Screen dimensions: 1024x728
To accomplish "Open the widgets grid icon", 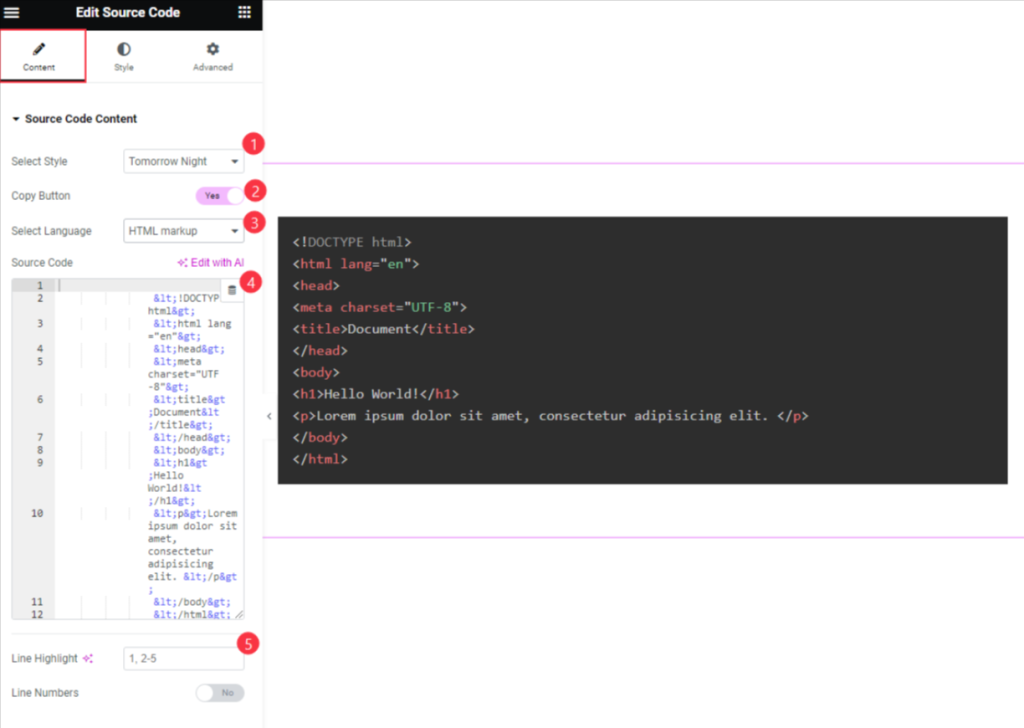I will point(245,12).
